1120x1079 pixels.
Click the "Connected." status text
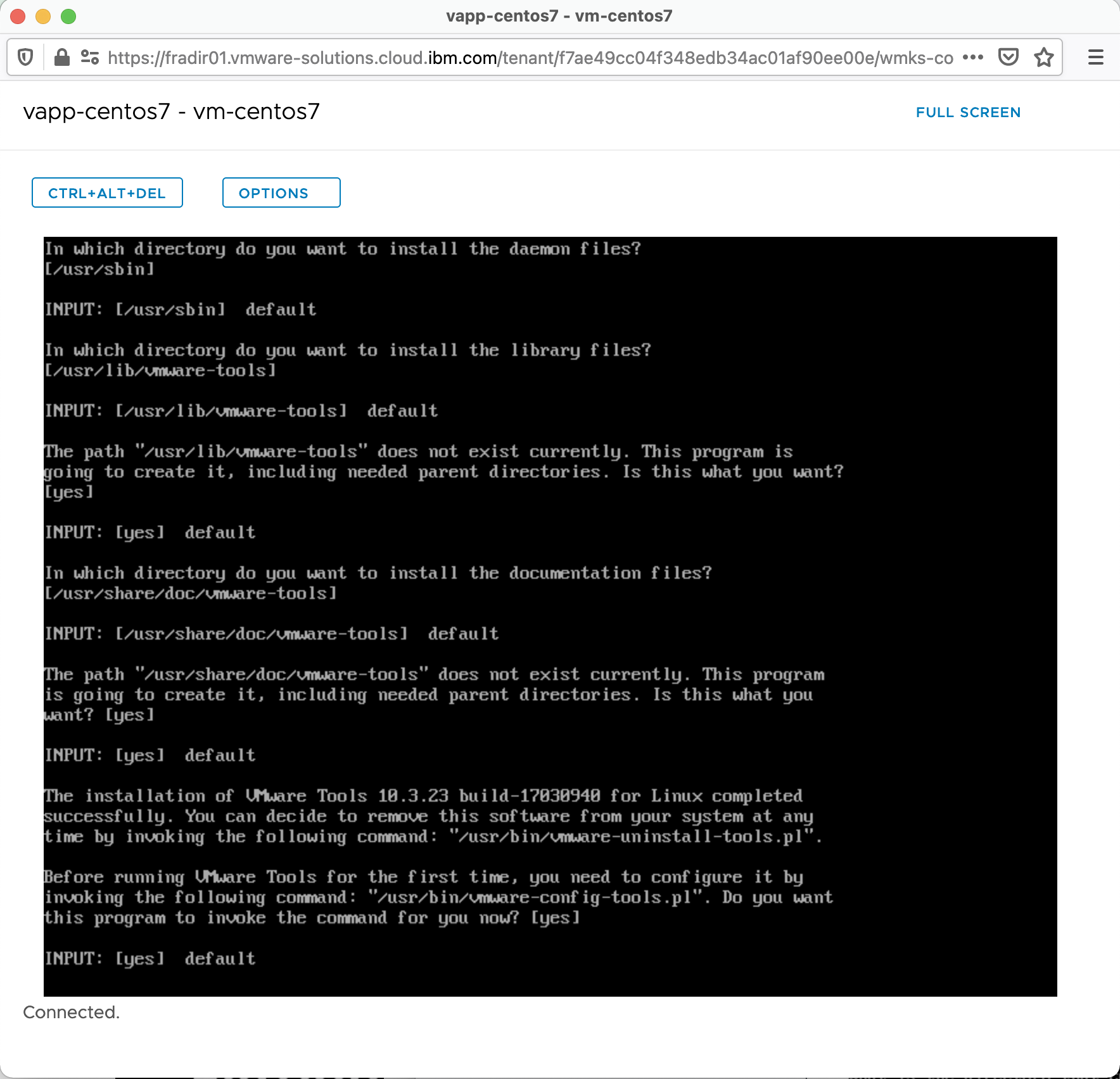[72, 1012]
